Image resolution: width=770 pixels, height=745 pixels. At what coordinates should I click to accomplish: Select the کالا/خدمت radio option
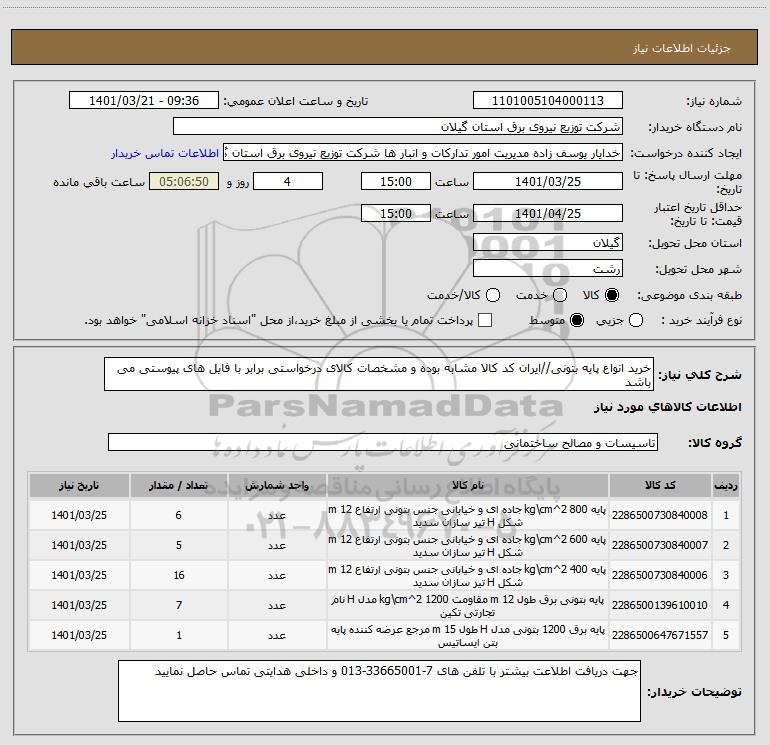point(493,295)
